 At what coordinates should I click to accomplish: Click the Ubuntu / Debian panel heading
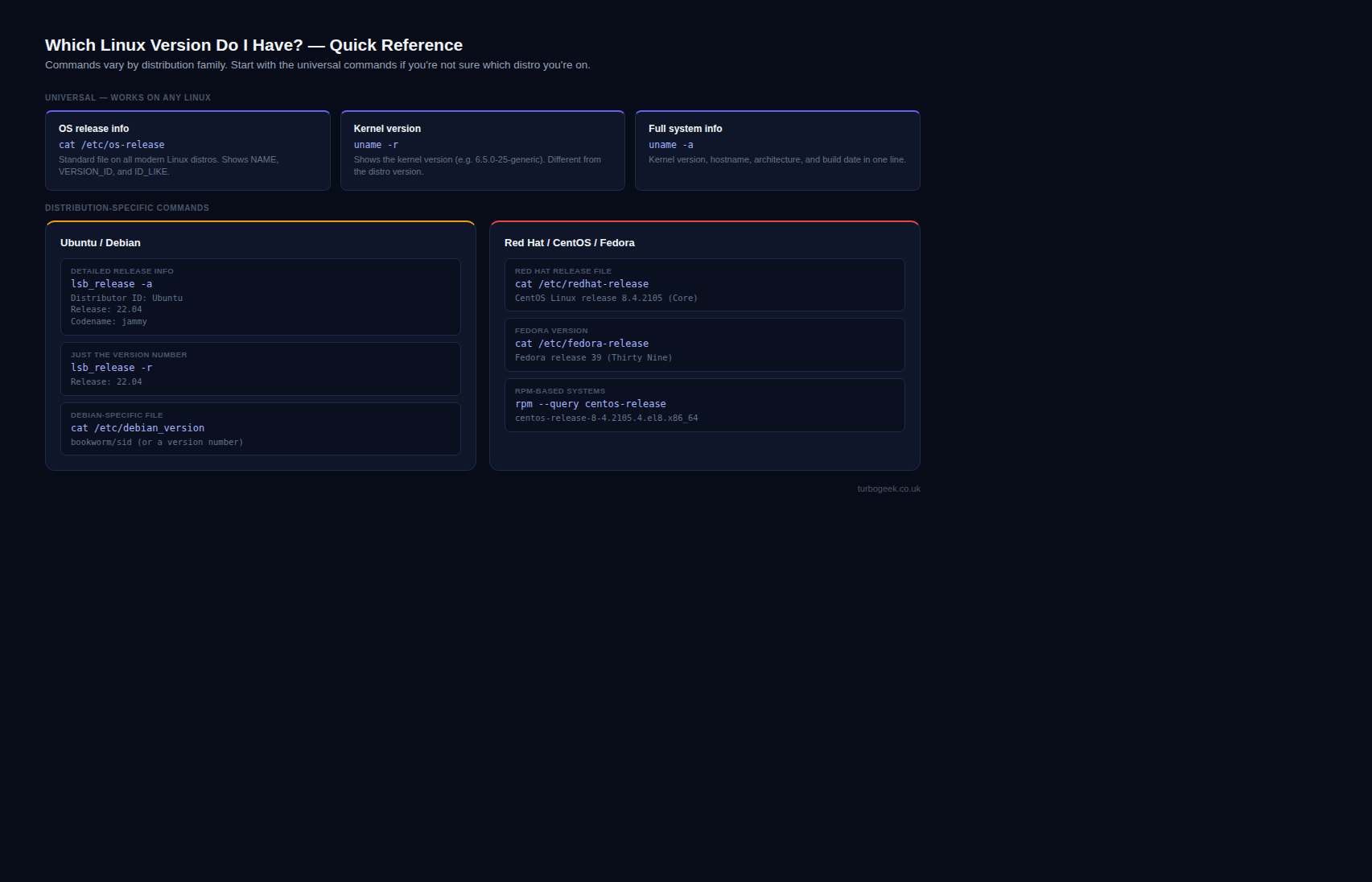click(x=101, y=243)
